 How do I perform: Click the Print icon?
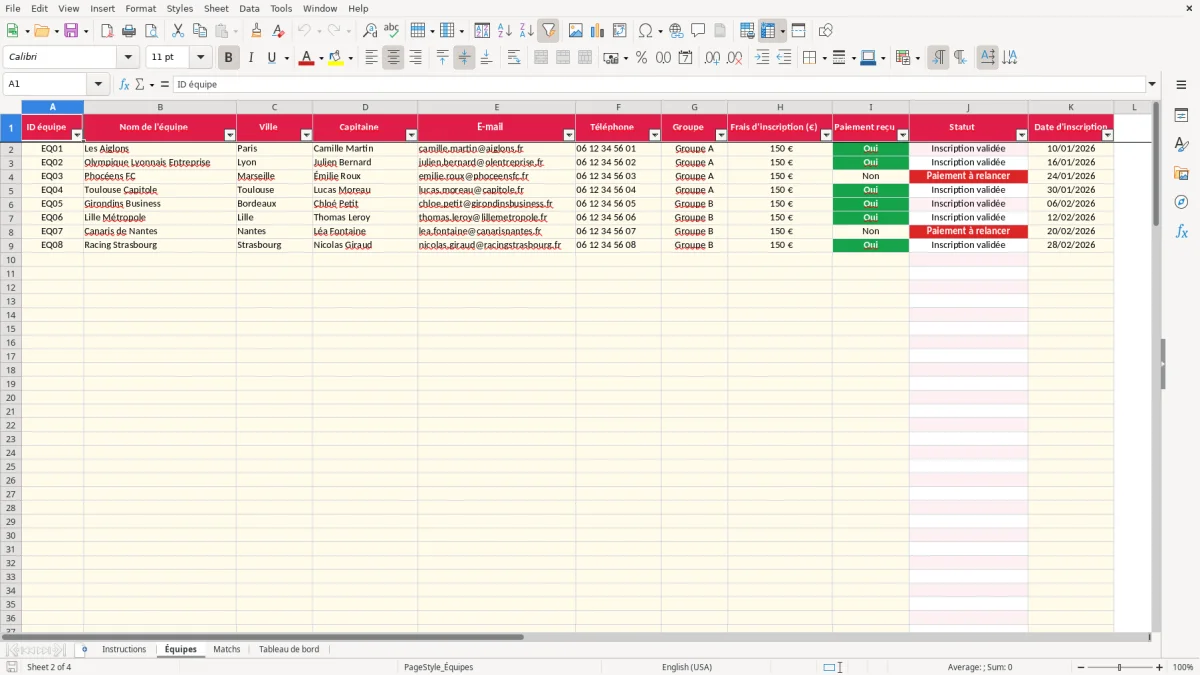[129, 31]
